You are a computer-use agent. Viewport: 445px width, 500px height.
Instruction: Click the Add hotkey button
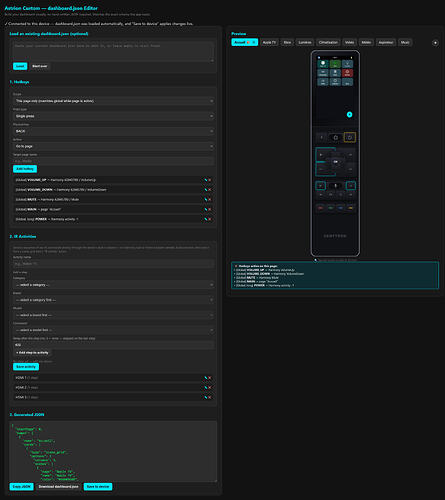(x=25, y=169)
